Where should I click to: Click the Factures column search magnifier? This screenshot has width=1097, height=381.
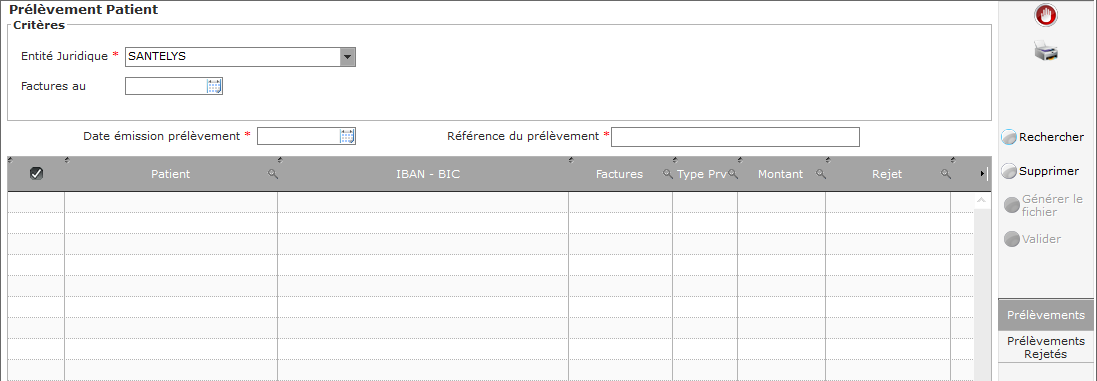coord(668,174)
